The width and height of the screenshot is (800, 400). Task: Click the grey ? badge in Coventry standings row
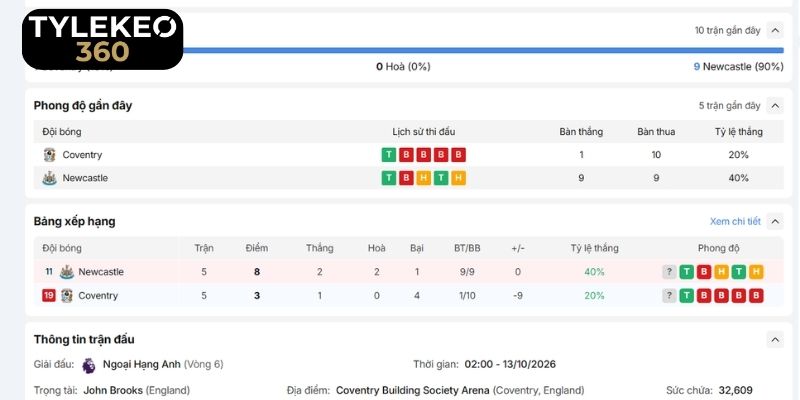669,295
